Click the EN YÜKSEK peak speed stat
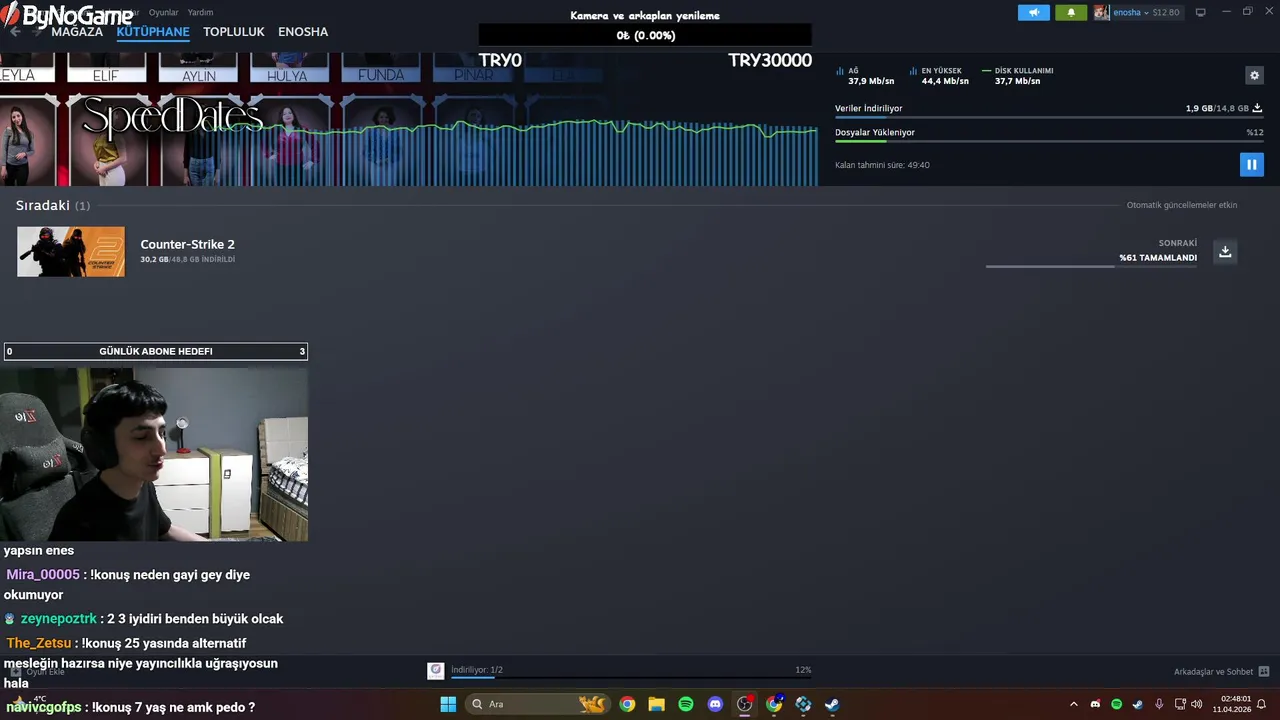 [x=939, y=76]
